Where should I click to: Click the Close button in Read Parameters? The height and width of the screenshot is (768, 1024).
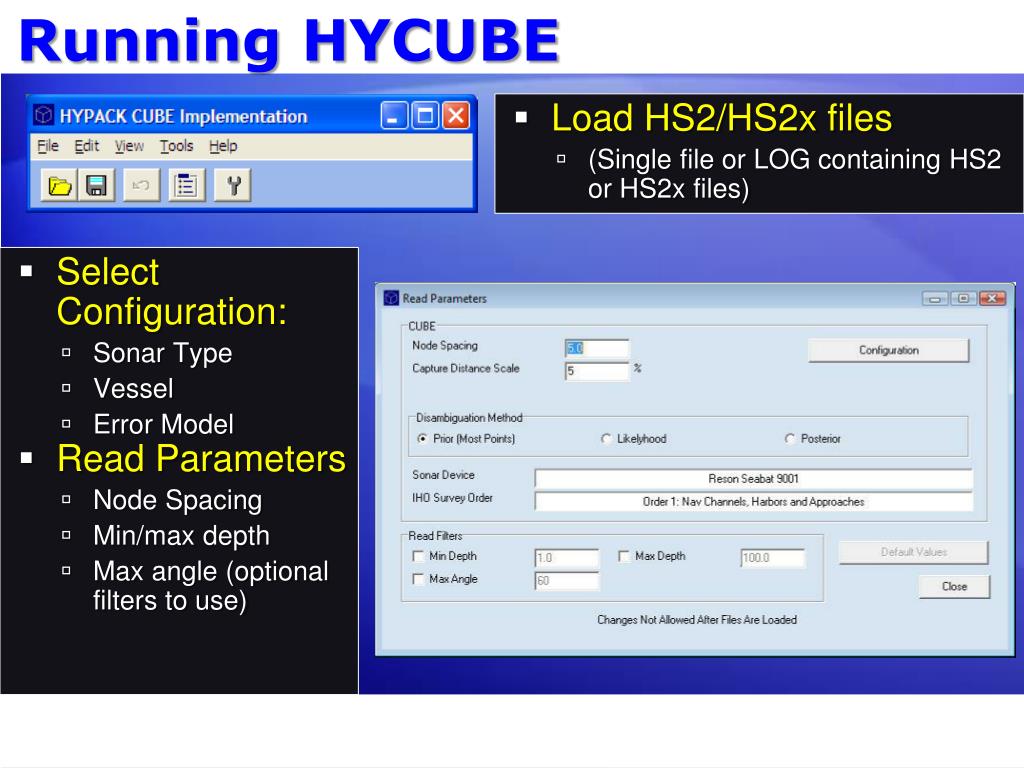point(954,586)
